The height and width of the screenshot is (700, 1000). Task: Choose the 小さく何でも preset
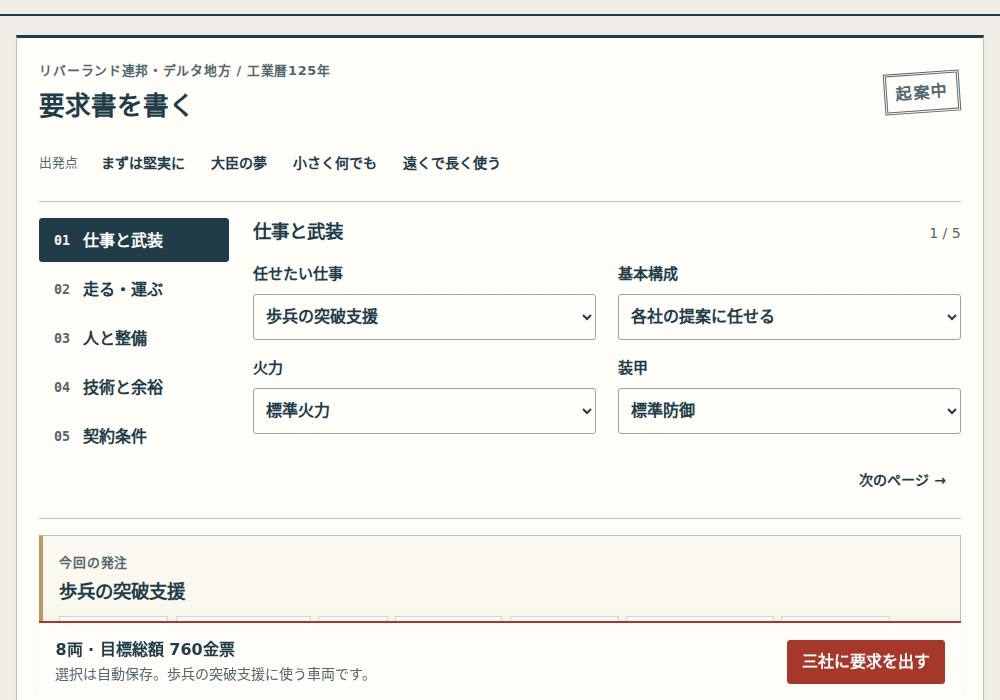334,163
